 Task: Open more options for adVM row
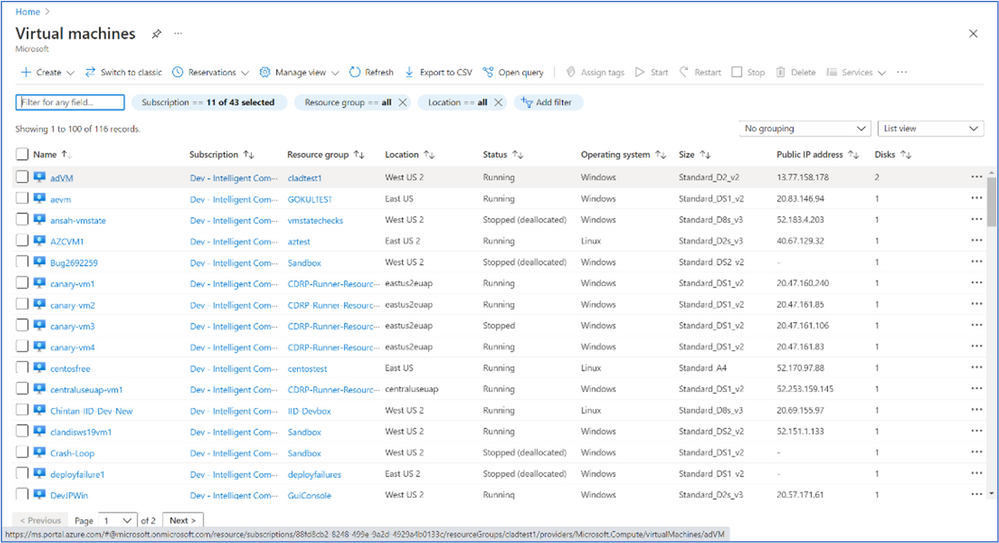click(976, 177)
